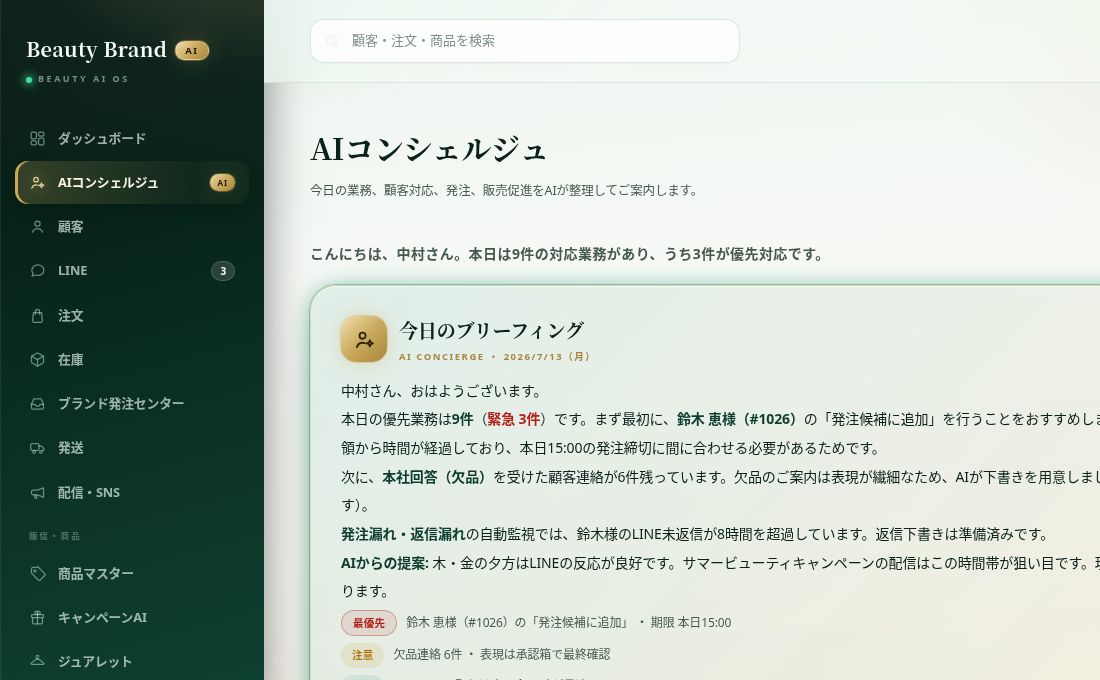Click the Beauty Brand logo text
This screenshot has height=680, width=1100.
pyautogui.click(x=96, y=50)
